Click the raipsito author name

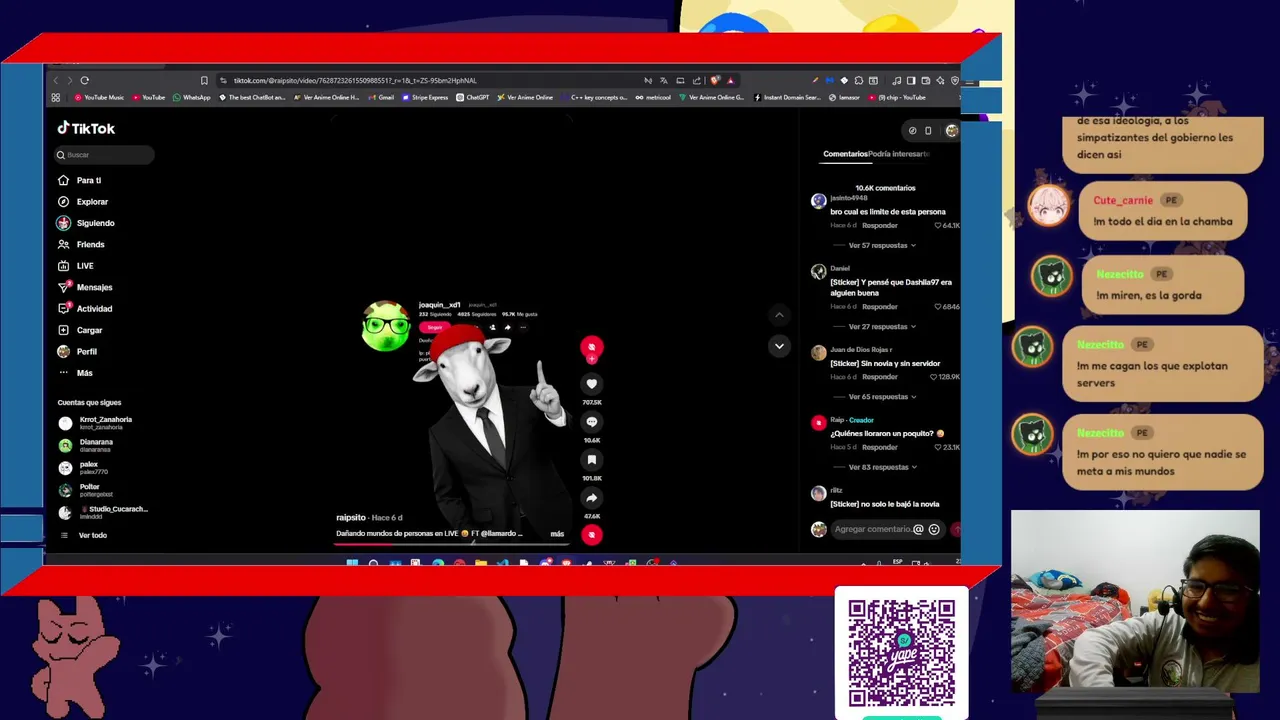(x=351, y=518)
